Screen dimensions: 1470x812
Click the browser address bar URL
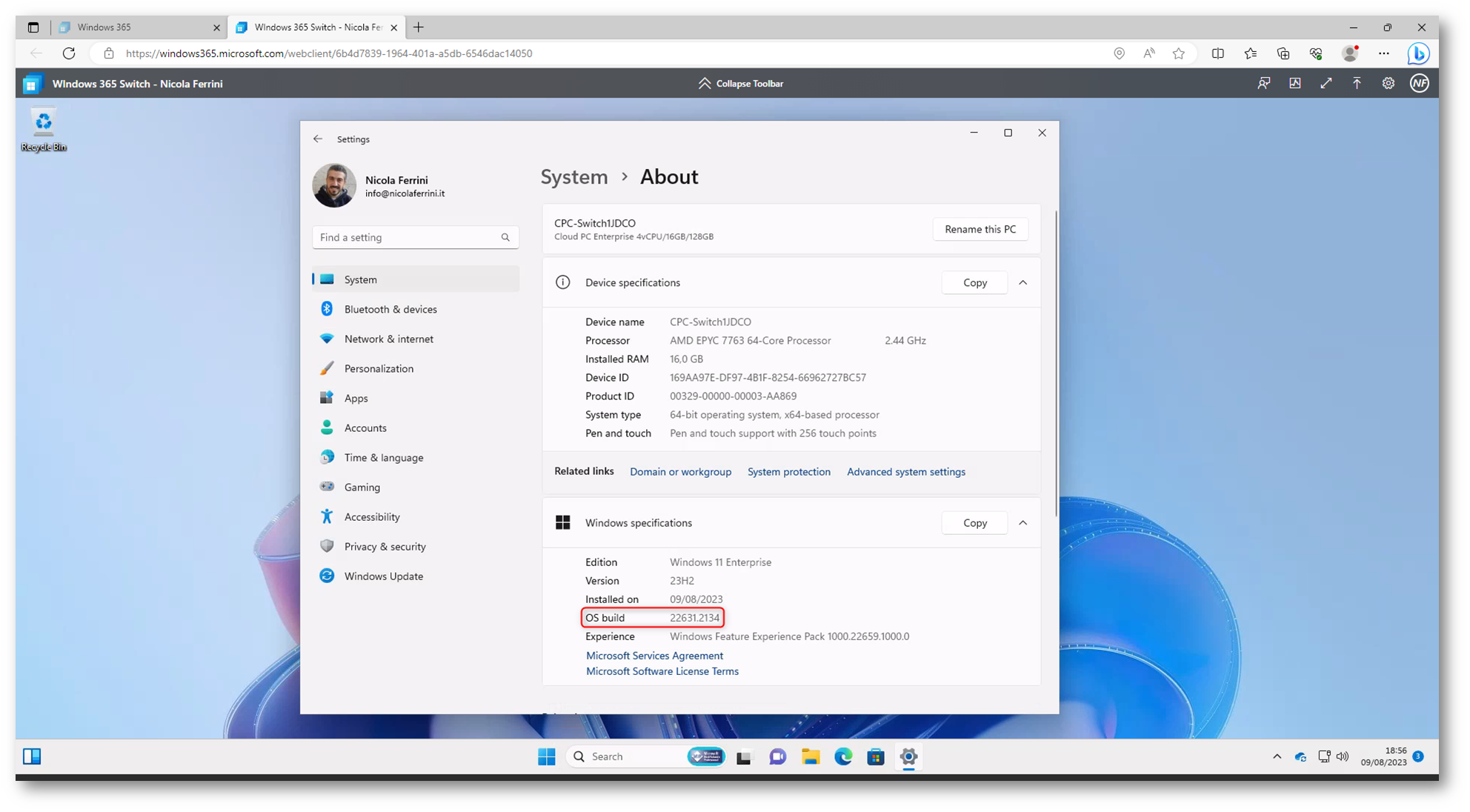click(329, 53)
